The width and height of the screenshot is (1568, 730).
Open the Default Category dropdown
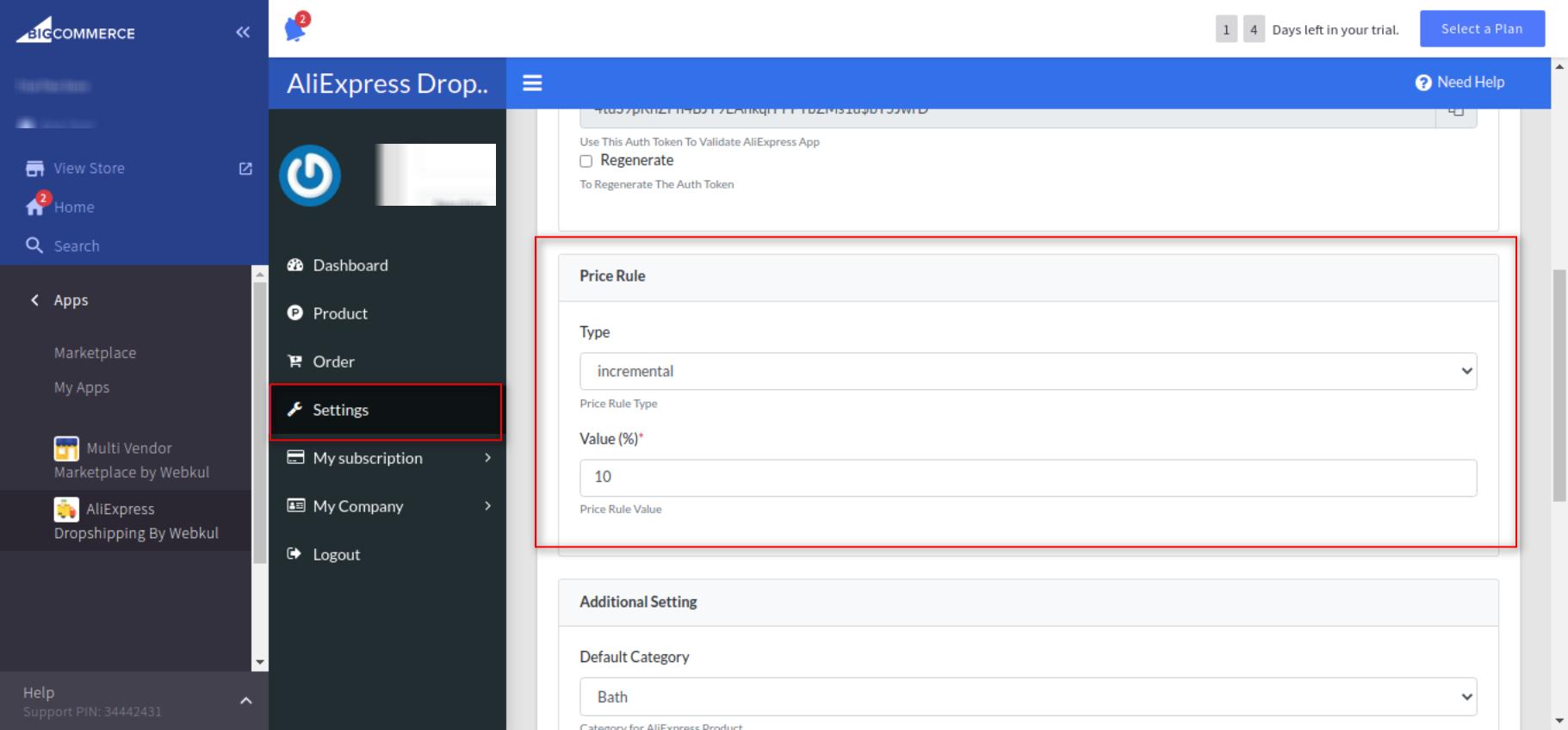[x=1028, y=696]
